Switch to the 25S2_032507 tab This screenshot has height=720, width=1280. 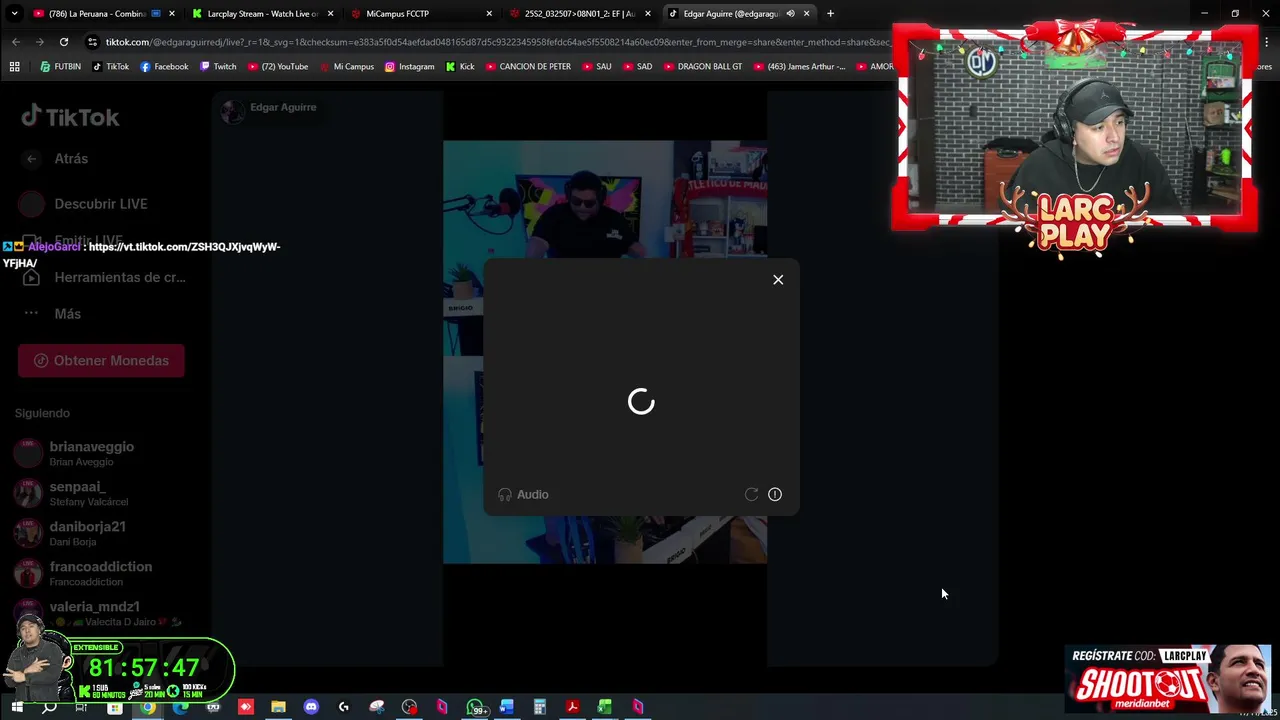coord(579,14)
